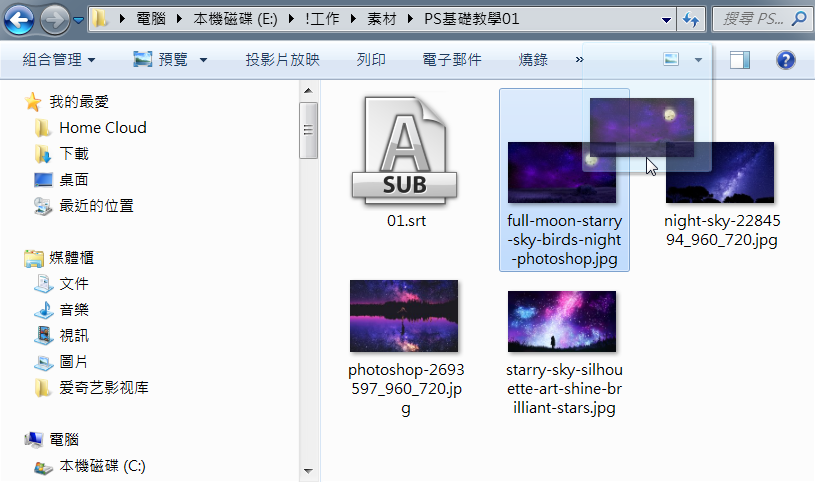The width and height of the screenshot is (815, 482).
Task: Open the address bar history dropdown
Action: pyautogui.click(x=666, y=20)
